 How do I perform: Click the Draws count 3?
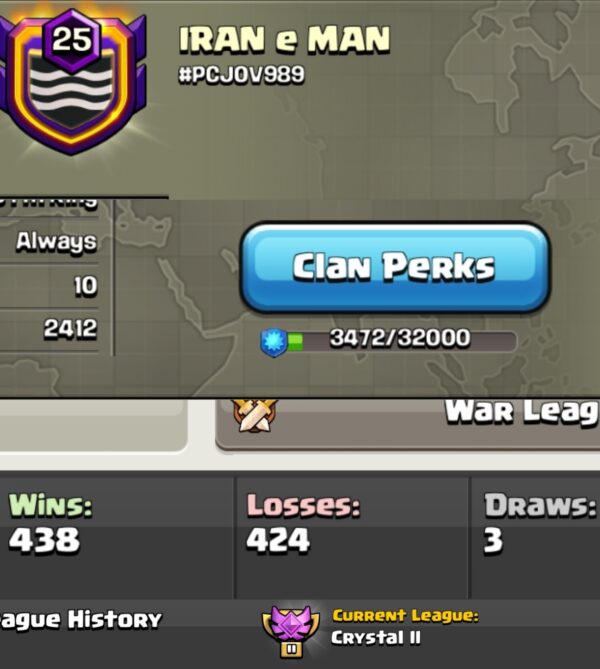pyautogui.click(x=493, y=540)
